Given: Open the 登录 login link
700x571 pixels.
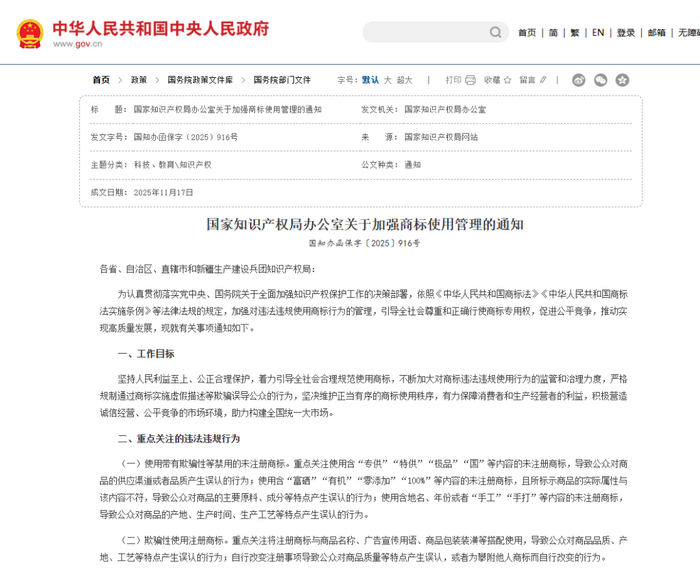Looking at the screenshot, I should click(x=625, y=33).
